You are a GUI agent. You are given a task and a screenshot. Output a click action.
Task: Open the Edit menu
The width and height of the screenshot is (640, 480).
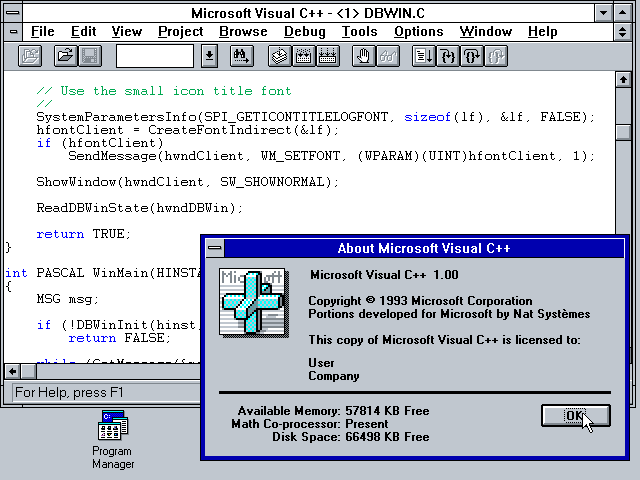click(83, 31)
